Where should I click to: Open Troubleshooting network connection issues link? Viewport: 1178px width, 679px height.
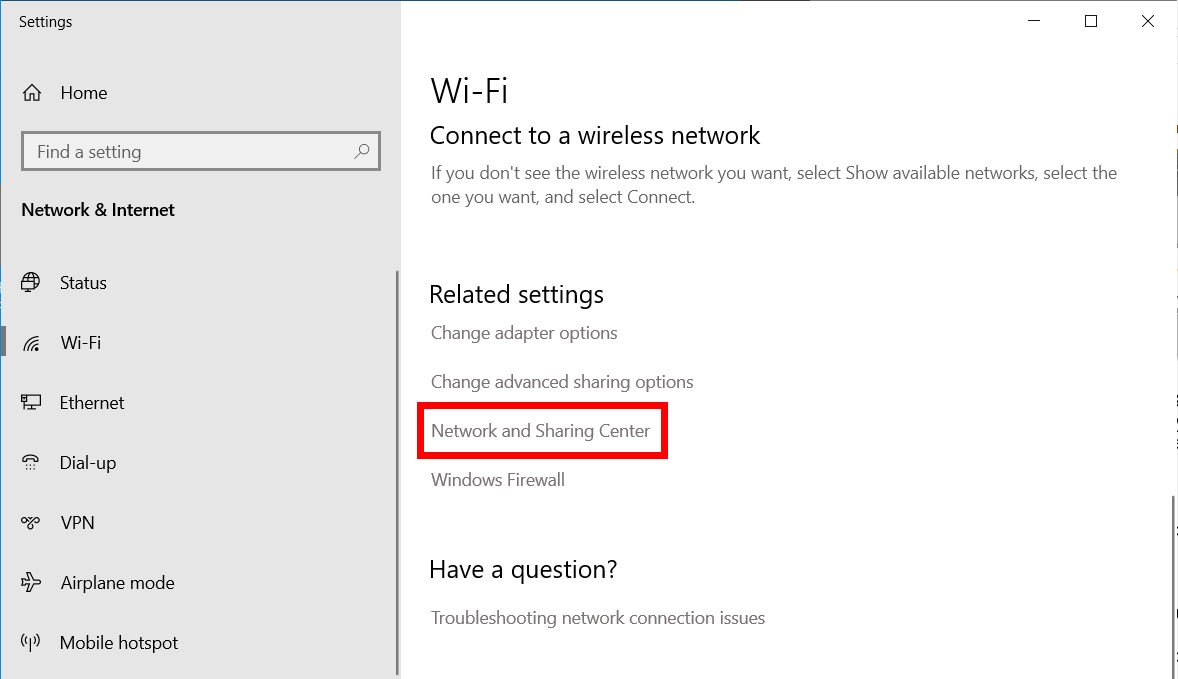[597, 617]
